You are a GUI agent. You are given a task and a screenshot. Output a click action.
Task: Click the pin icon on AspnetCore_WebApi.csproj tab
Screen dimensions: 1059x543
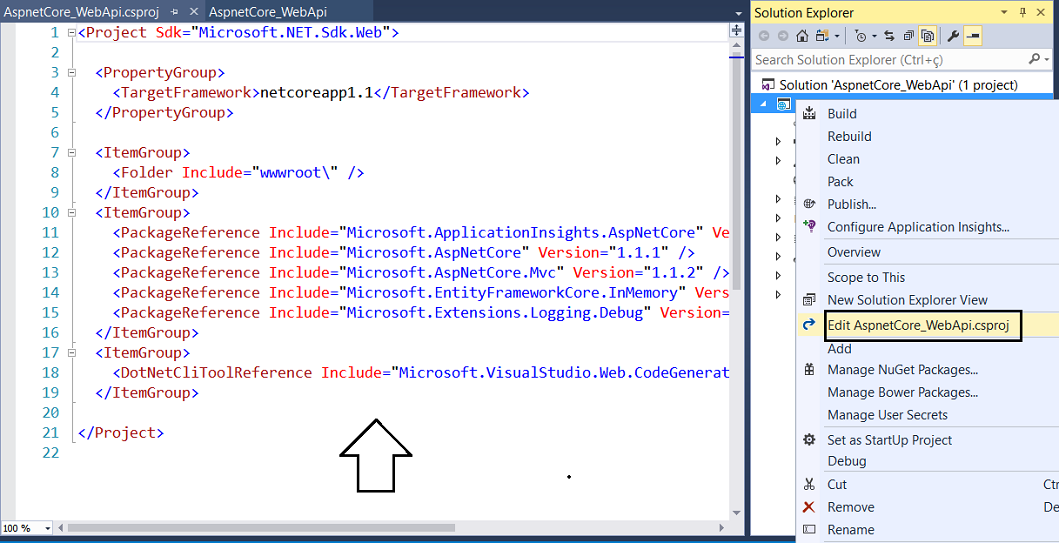tap(174, 12)
